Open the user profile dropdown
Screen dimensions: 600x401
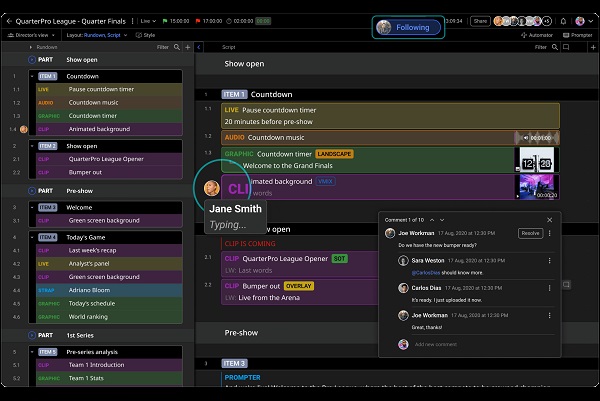[x=584, y=21]
